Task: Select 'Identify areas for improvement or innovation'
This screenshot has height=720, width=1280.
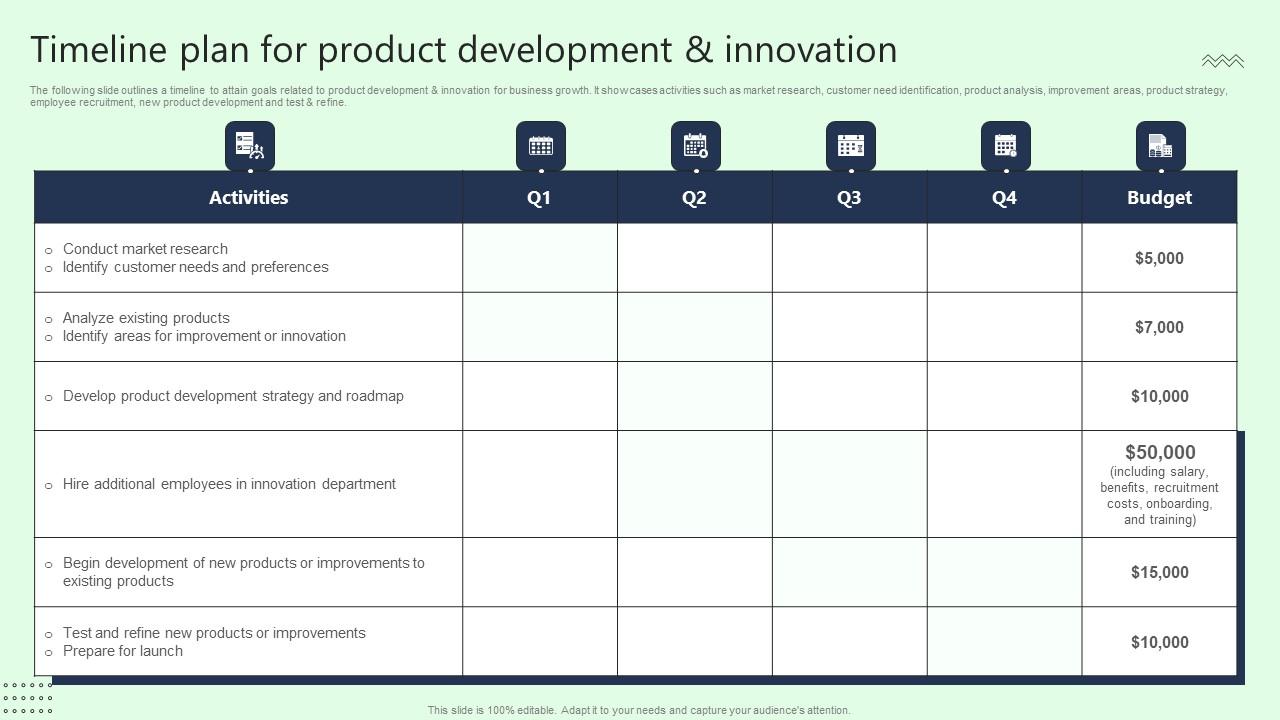Action: pyautogui.click(x=204, y=336)
